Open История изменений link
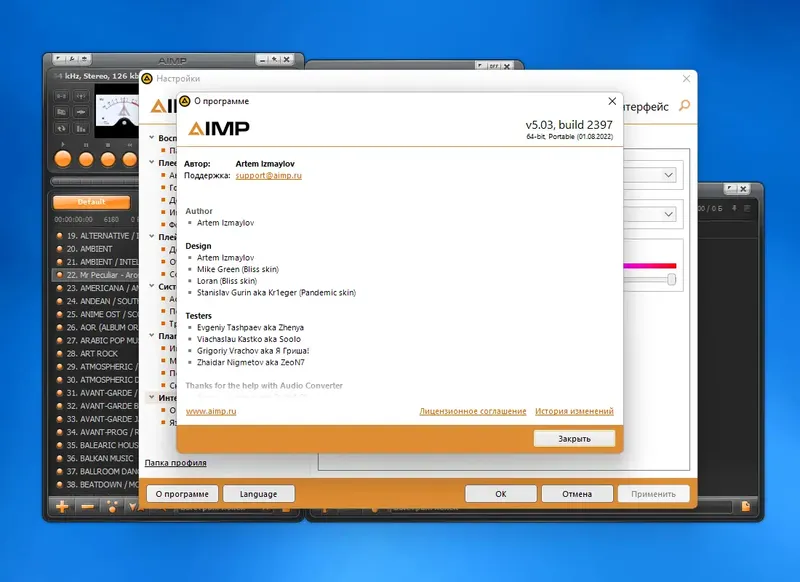Screen dimensions: 800x582 pos(574,411)
